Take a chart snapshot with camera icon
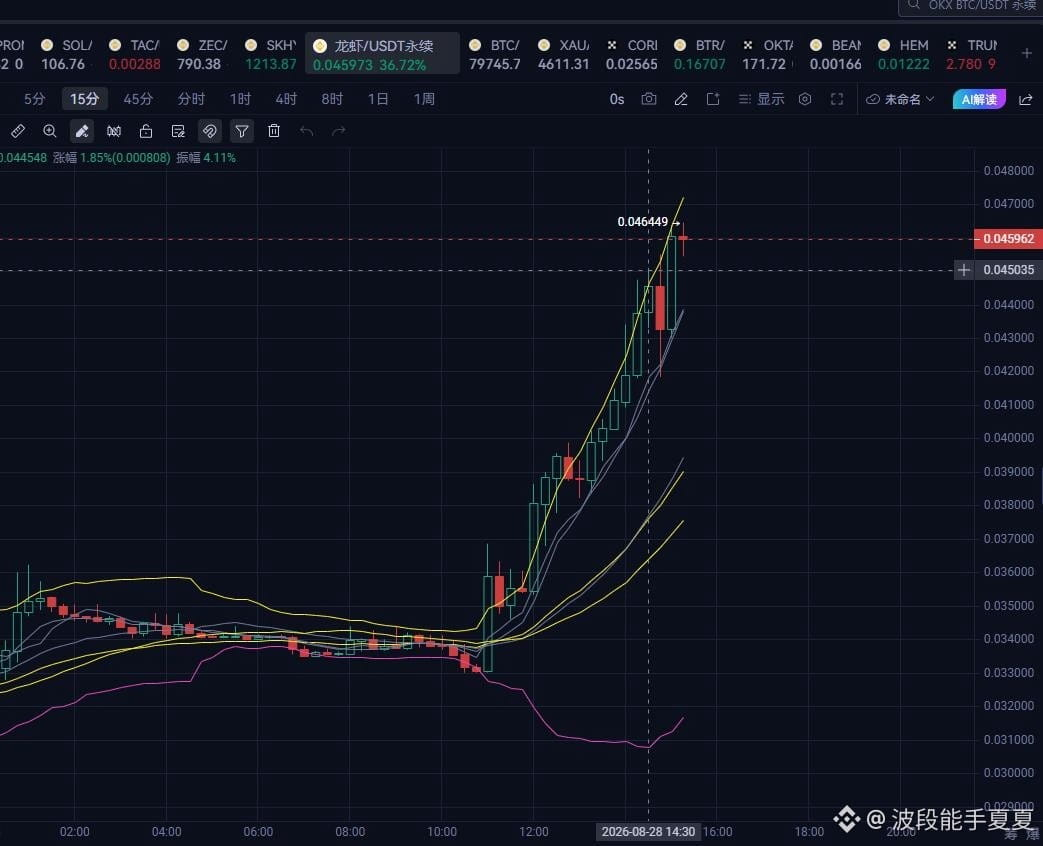This screenshot has height=846, width=1043. 649,99
